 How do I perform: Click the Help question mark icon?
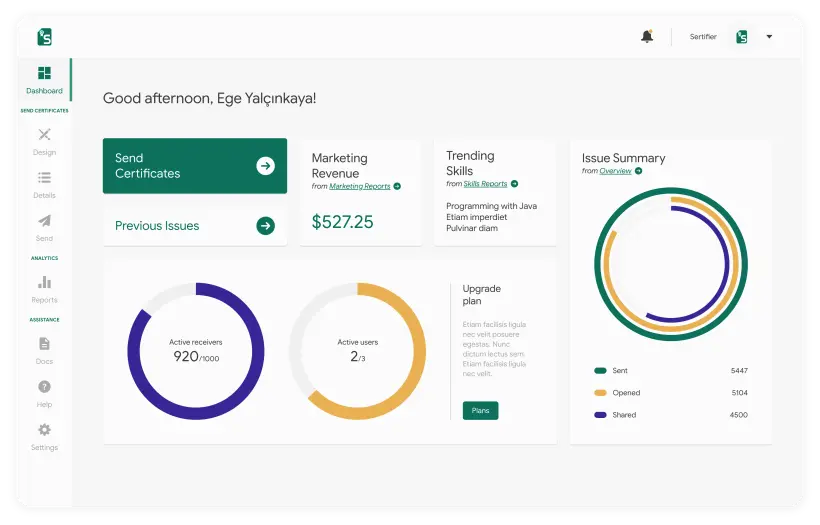(x=44, y=387)
